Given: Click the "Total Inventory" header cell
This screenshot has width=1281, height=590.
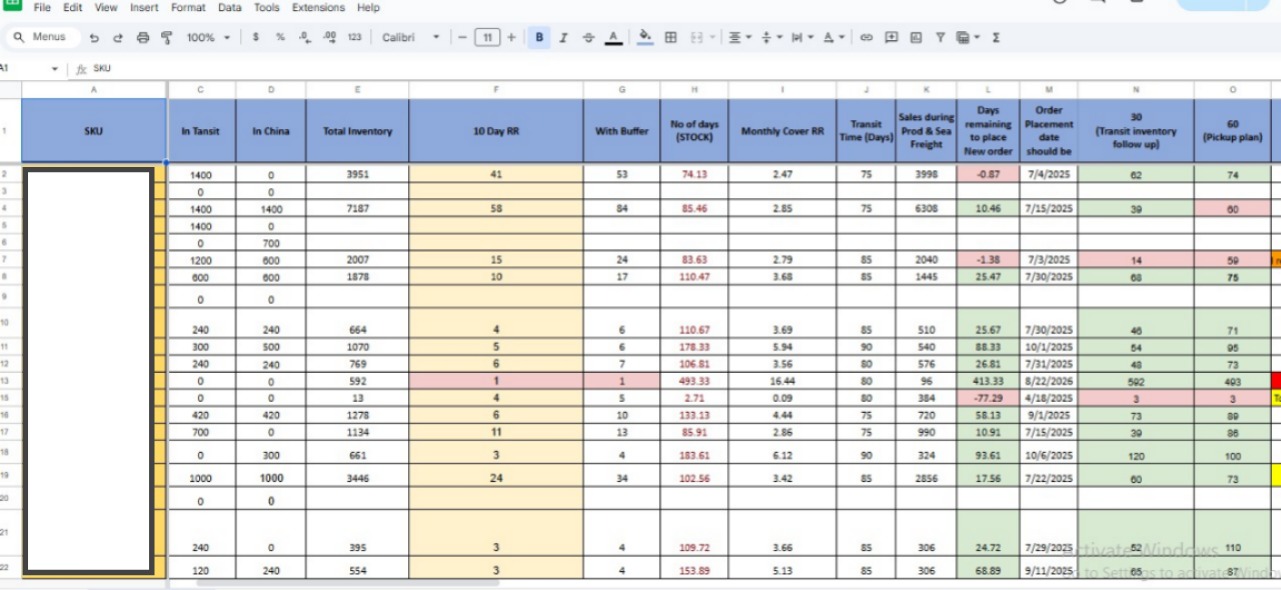Looking at the screenshot, I should click(x=357, y=130).
